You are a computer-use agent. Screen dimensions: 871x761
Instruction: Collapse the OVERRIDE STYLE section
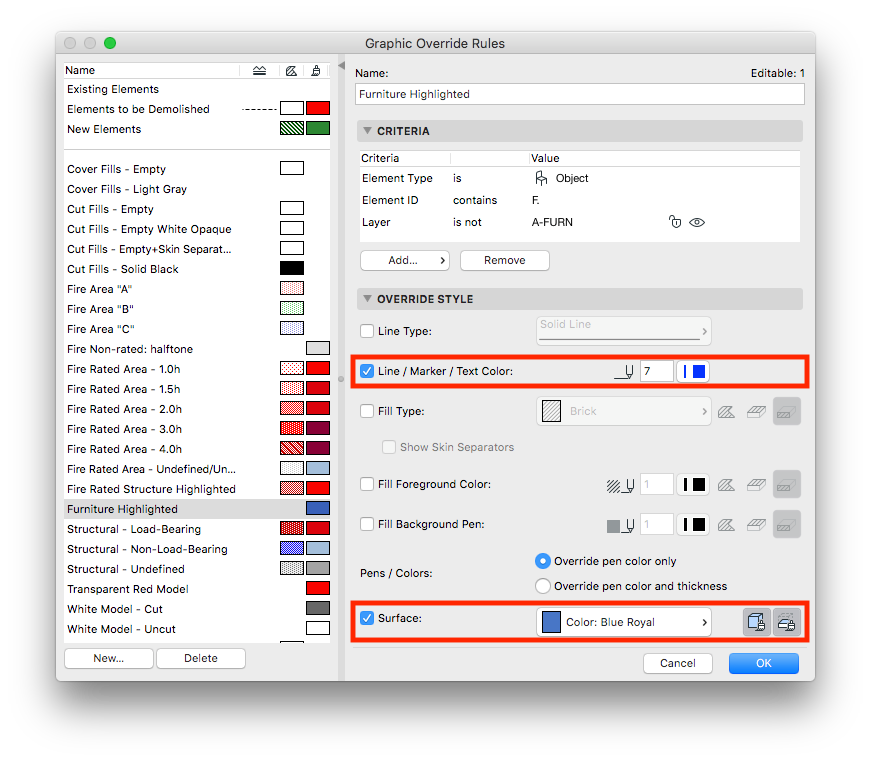pos(367,298)
